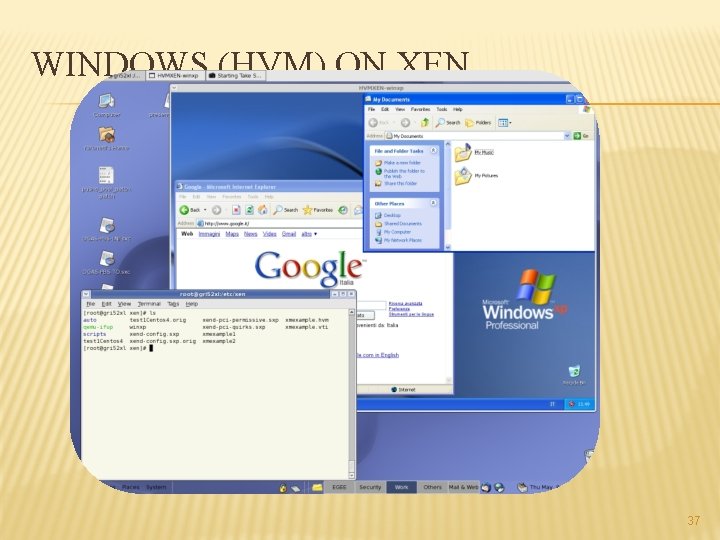
Task: Select HVMXEN-winxp task in top panel
Action: click(174, 76)
